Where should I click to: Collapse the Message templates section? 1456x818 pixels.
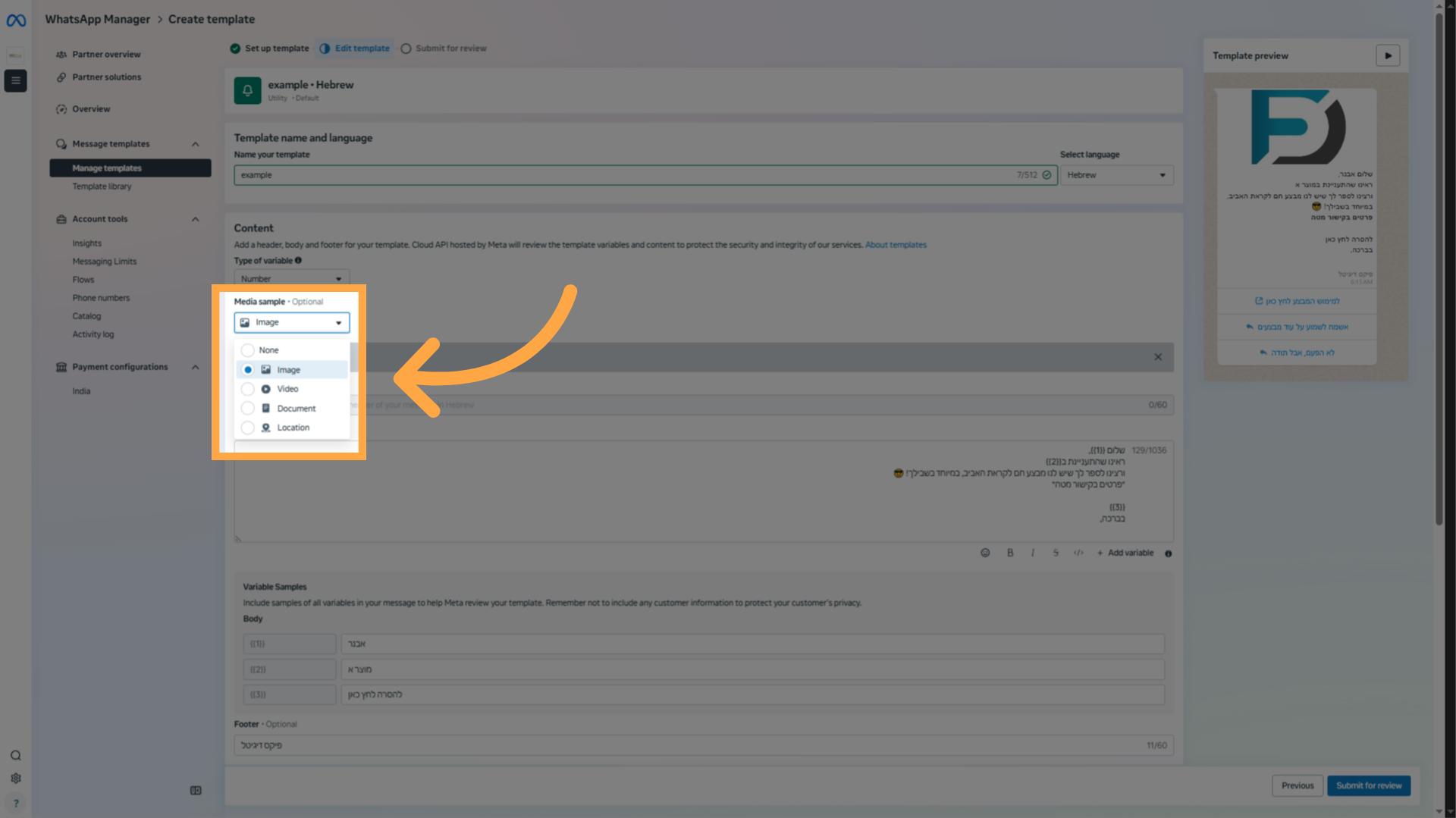tap(195, 144)
